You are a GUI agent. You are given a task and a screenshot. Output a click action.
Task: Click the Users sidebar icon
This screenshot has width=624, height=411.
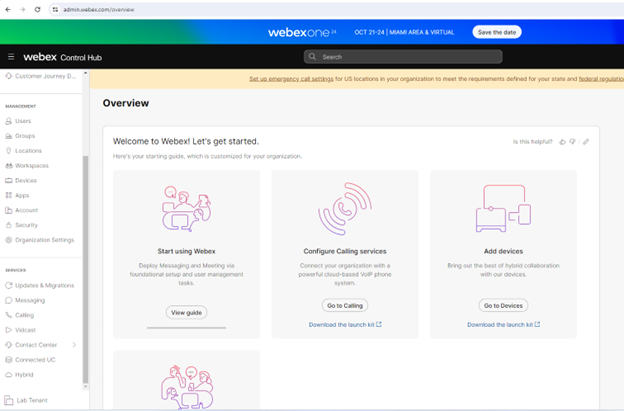coord(8,121)
